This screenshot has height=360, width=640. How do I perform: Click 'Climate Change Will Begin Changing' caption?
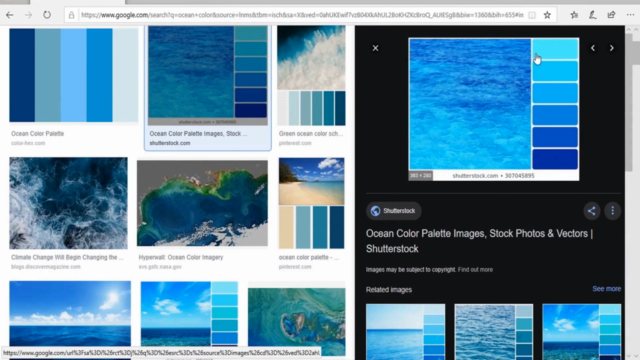coord(67,257)
